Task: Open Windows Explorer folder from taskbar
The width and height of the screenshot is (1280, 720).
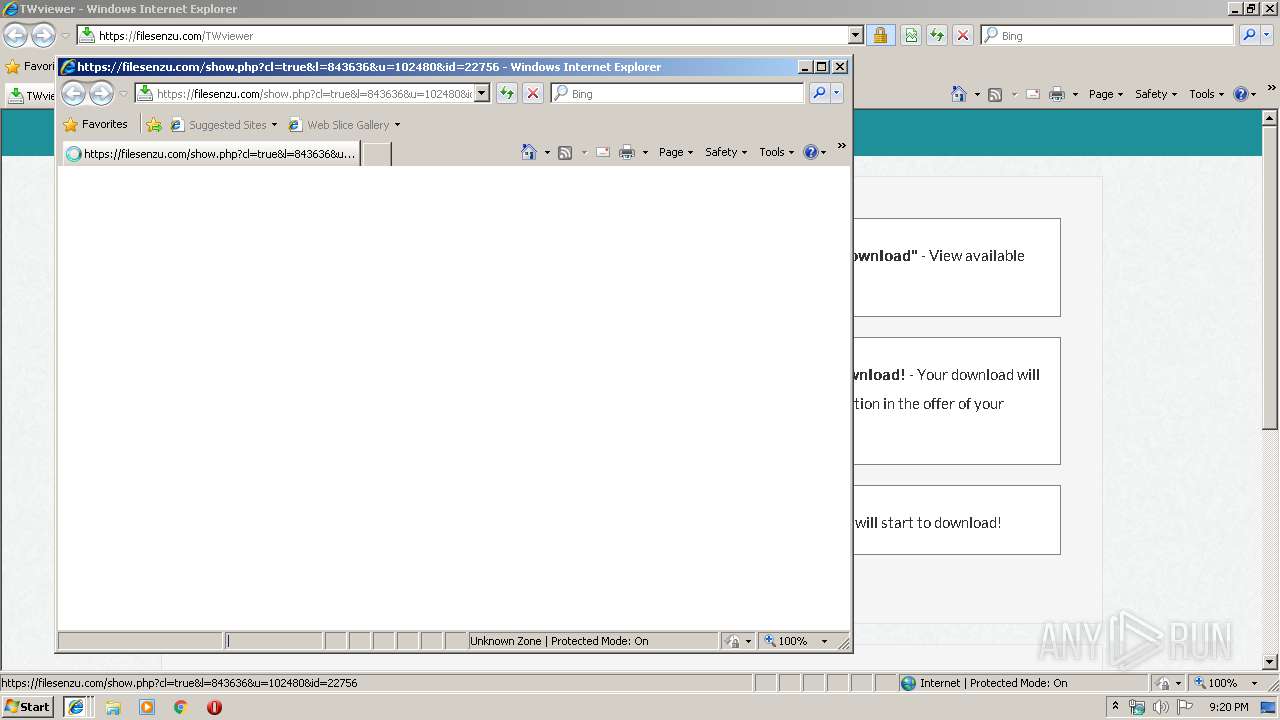Action: pos(113,707)
